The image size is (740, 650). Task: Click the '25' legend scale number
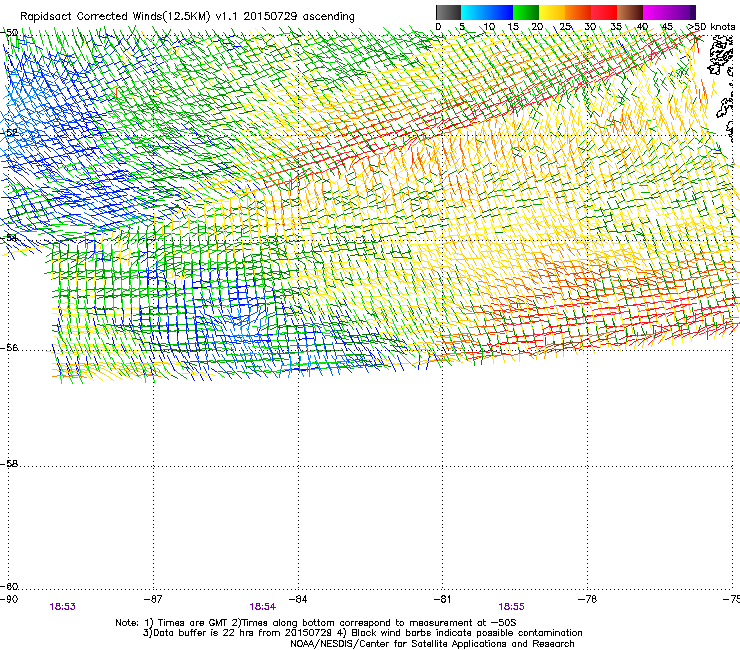point(565,26)
